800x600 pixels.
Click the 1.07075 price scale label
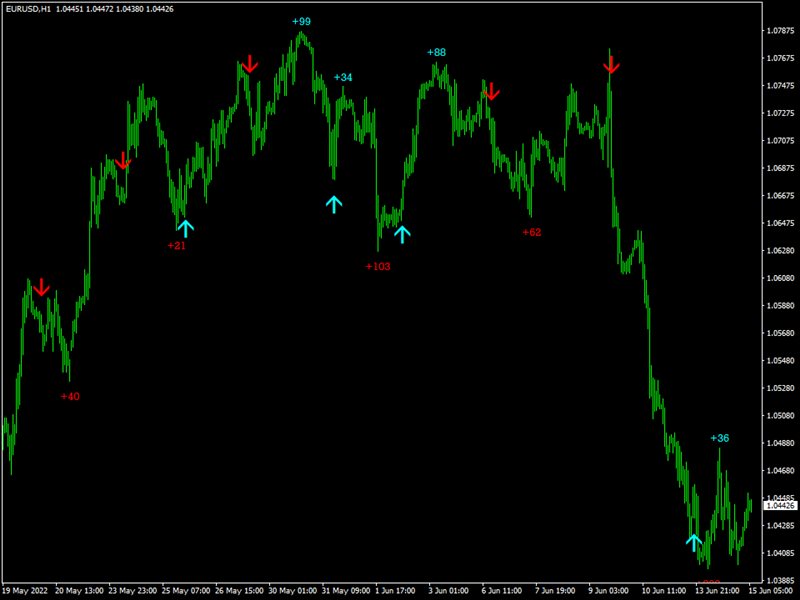click(x=781, y=140)
